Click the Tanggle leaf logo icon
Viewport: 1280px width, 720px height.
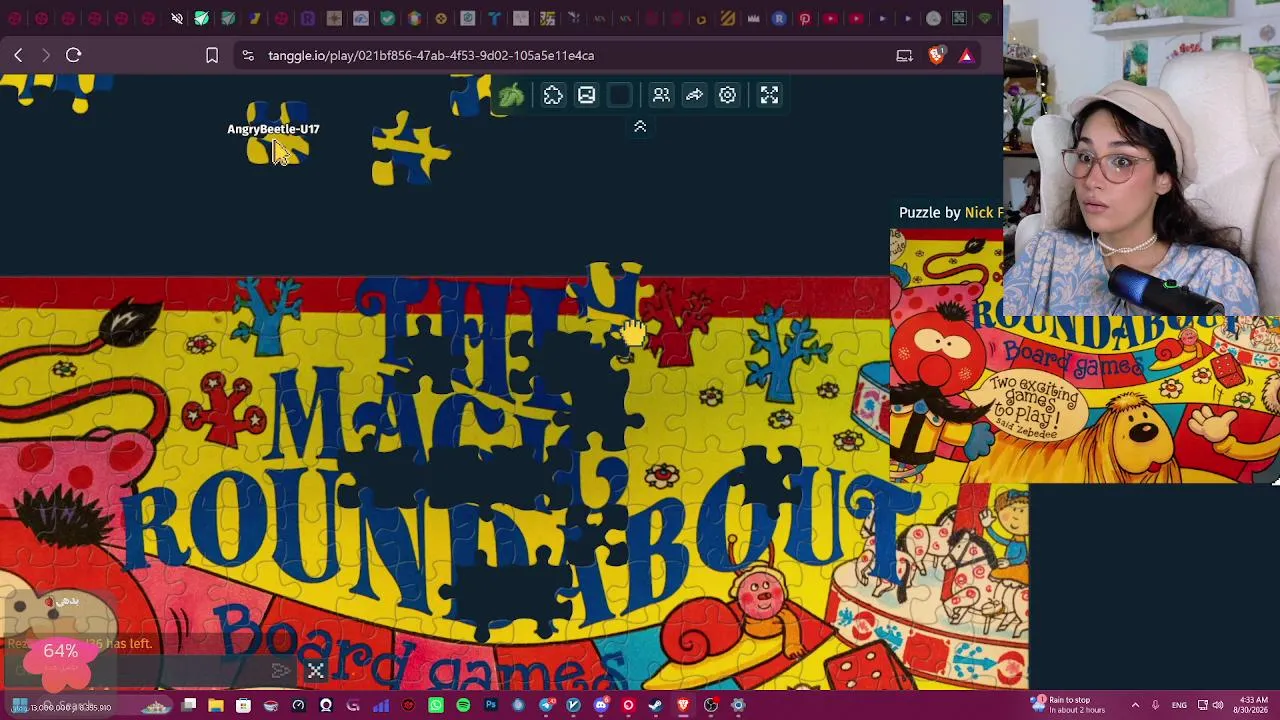tap(511, 95)
